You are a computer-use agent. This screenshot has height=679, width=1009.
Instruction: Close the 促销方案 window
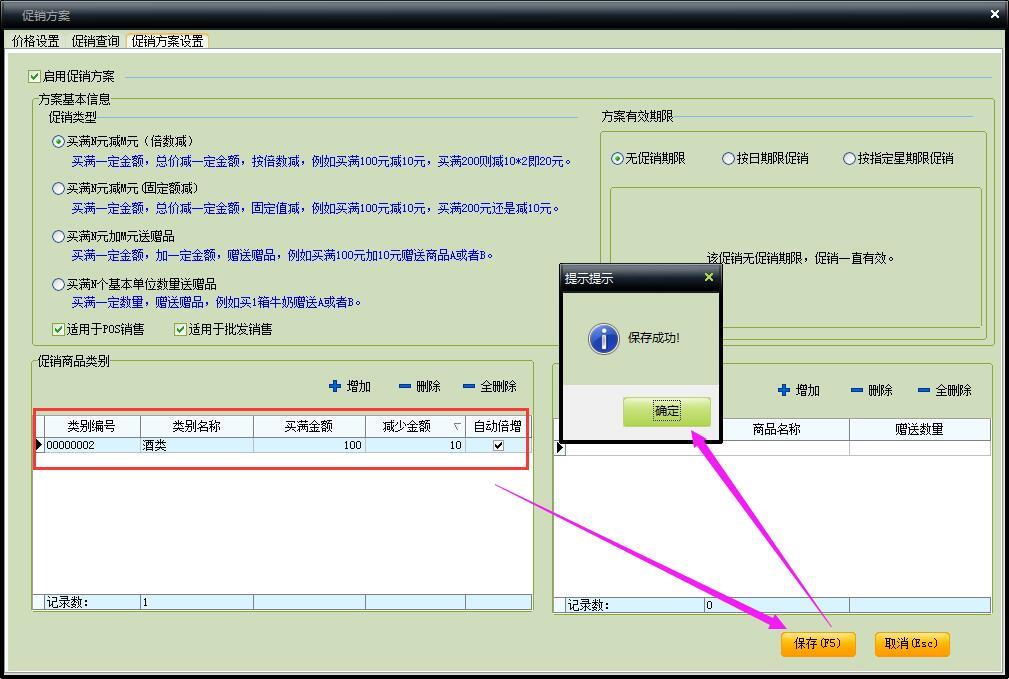point(995,14)
